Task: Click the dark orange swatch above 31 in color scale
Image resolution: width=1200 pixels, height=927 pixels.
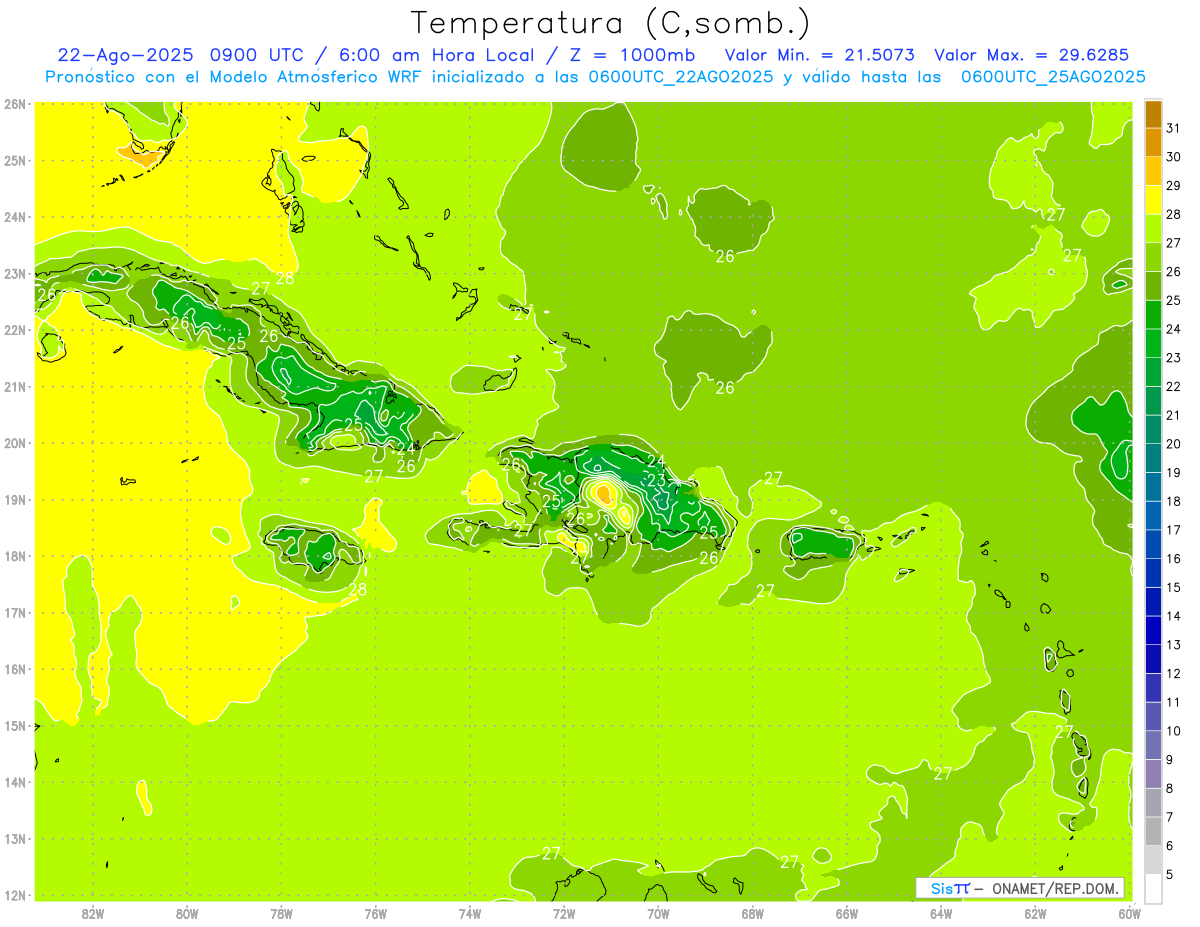Action: (1153, 114)
